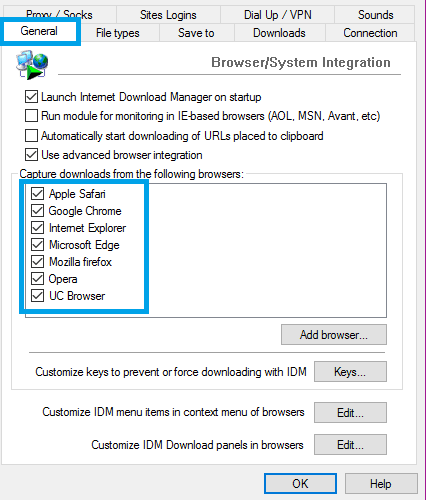Uncheck the Opera browser checkbox

coord(37,279)
